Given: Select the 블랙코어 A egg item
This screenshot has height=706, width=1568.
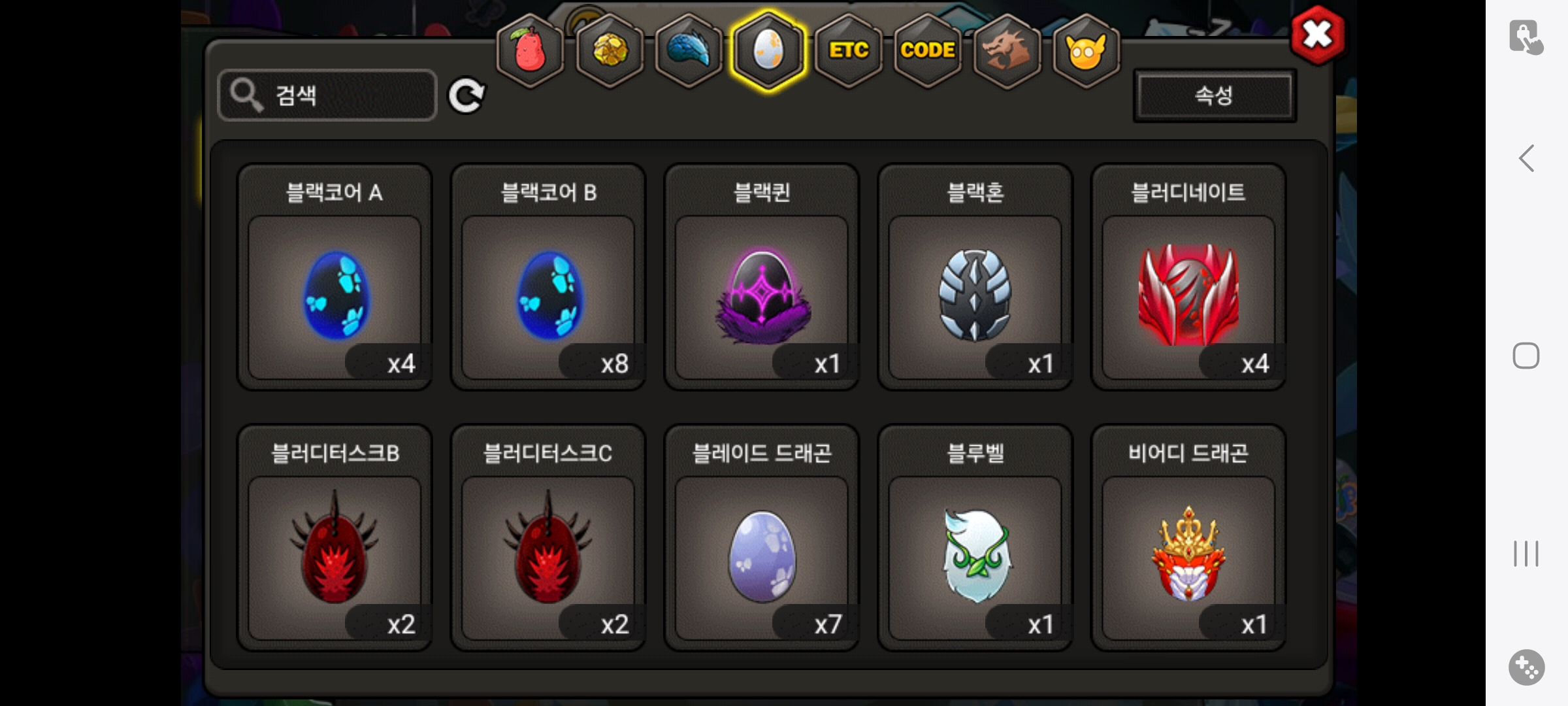Looking at the screenshot, I should click(335, 277).
